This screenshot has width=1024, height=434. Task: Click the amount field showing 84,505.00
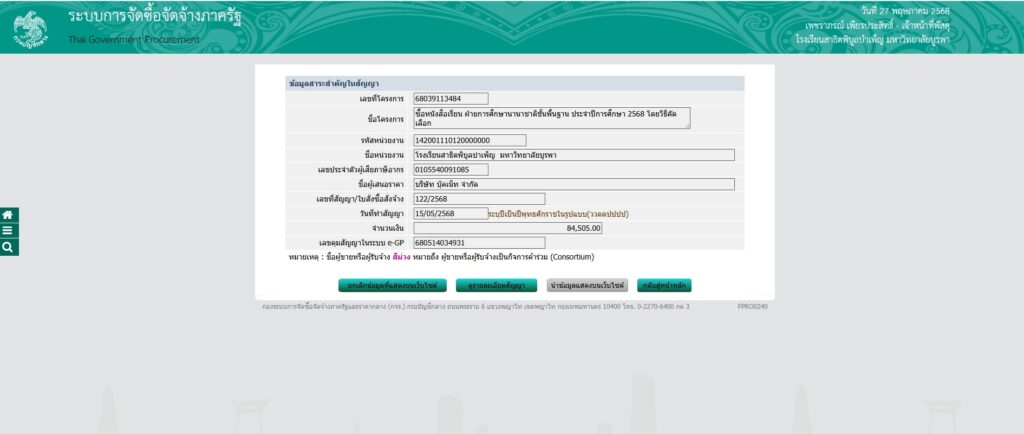click(x=507, y=228)
